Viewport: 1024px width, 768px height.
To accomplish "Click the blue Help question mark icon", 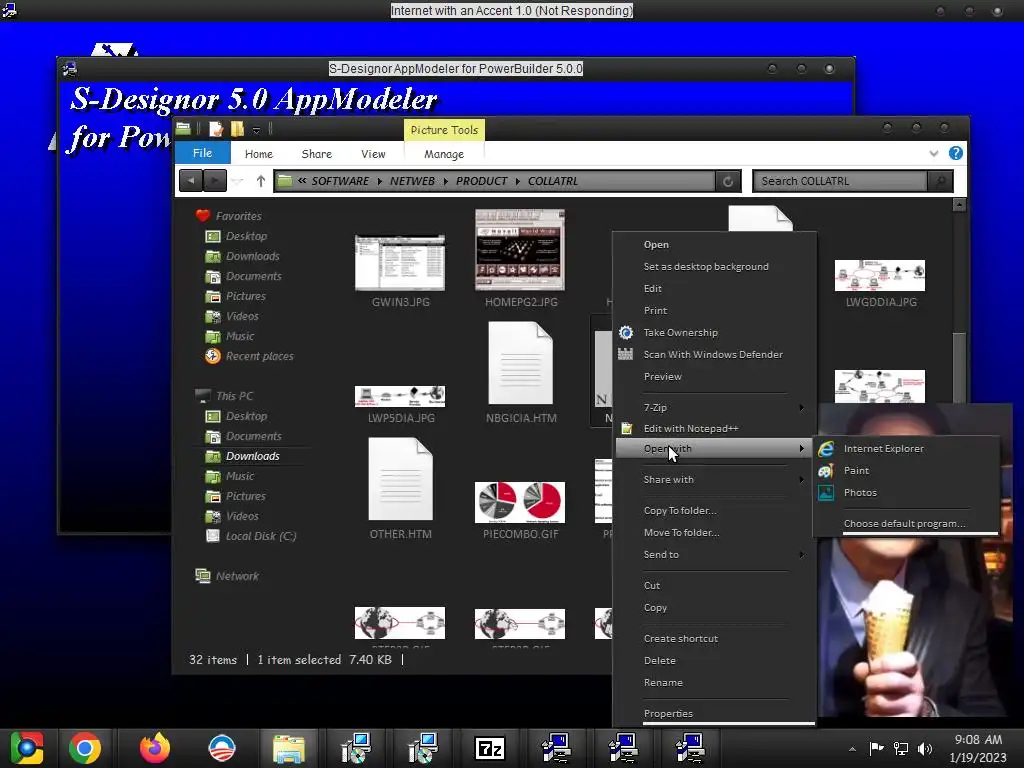I will tap(955, 153).
